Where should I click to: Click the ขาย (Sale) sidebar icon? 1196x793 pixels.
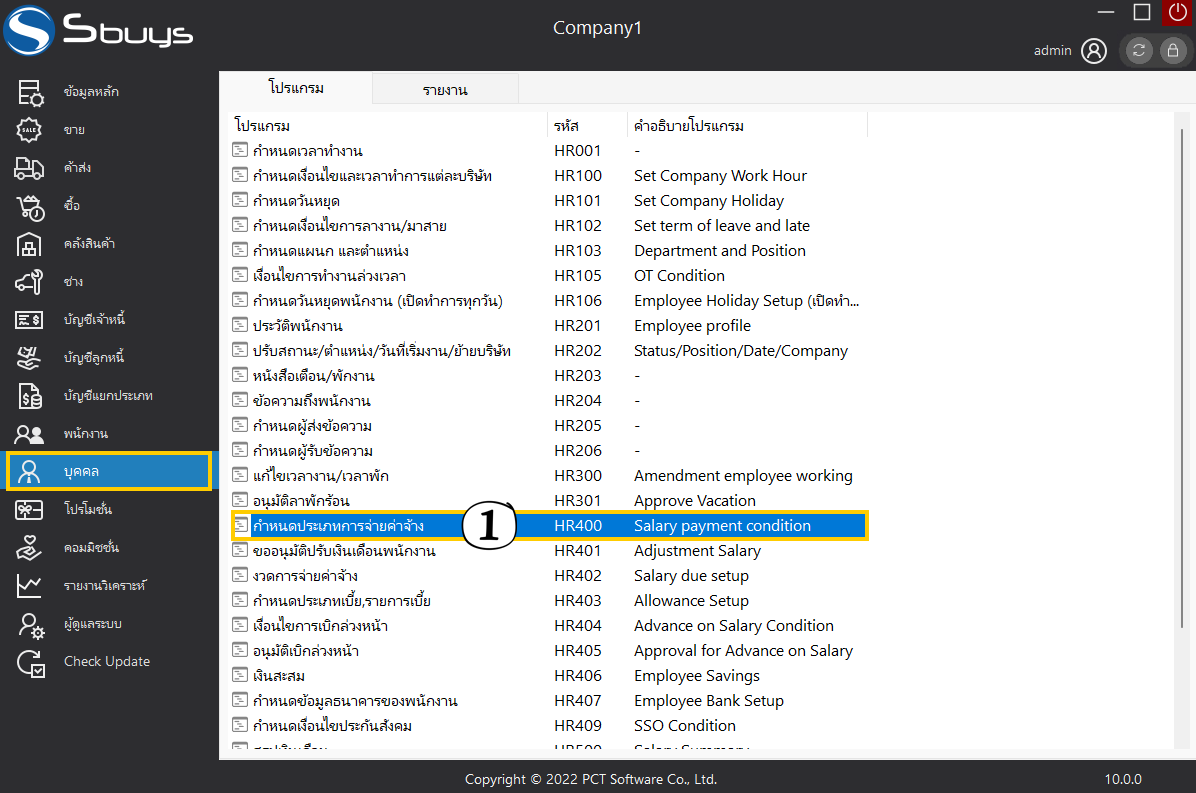tap(30, 130)
